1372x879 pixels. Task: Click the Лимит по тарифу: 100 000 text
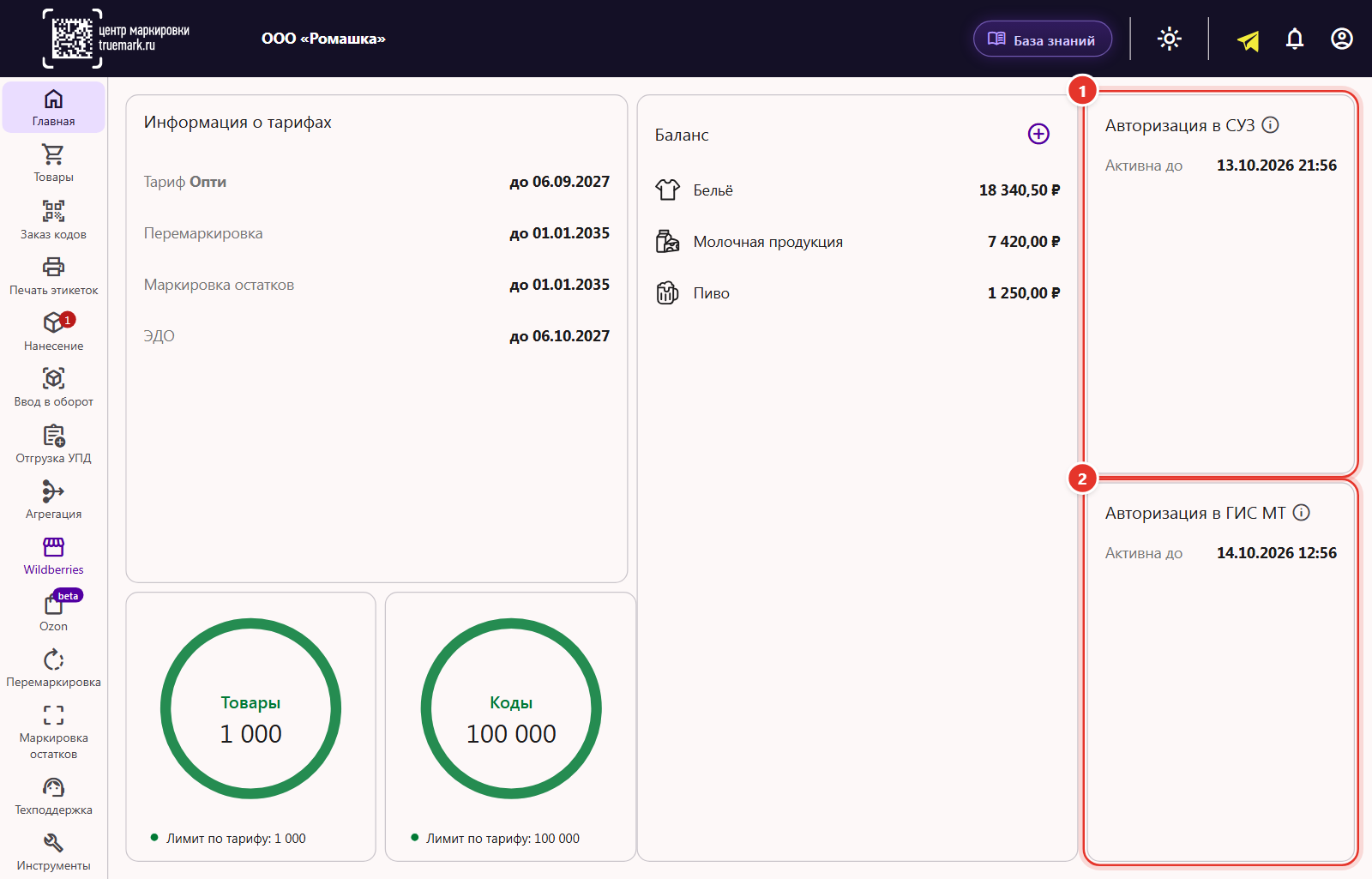(502, 839)
